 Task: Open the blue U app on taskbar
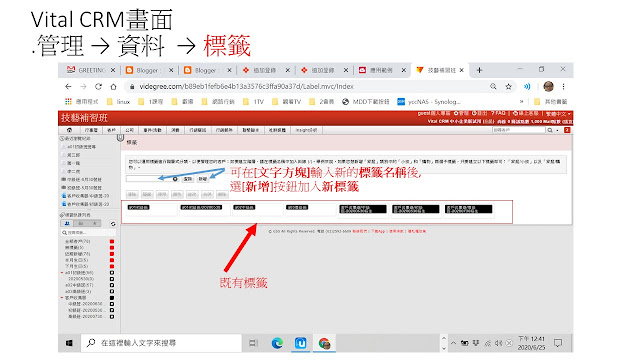pyautogui.click(x=301, y=343)
